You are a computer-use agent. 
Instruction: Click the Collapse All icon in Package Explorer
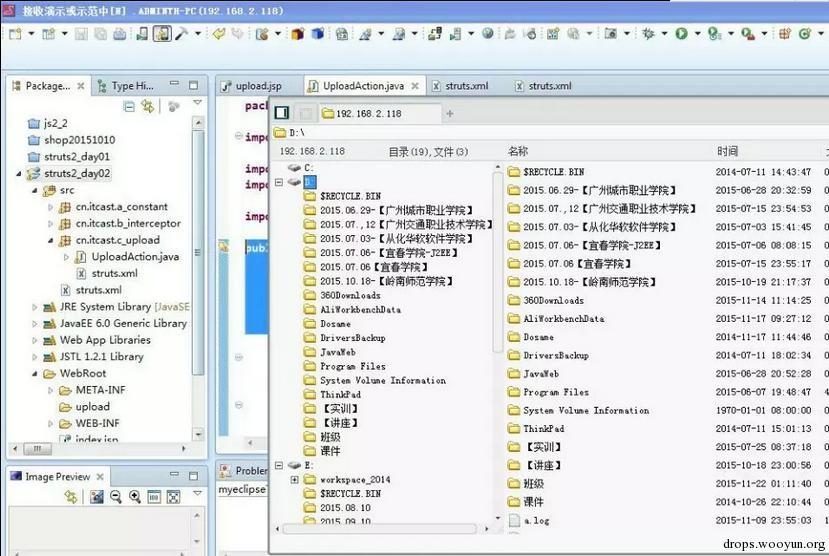point(128,106)
